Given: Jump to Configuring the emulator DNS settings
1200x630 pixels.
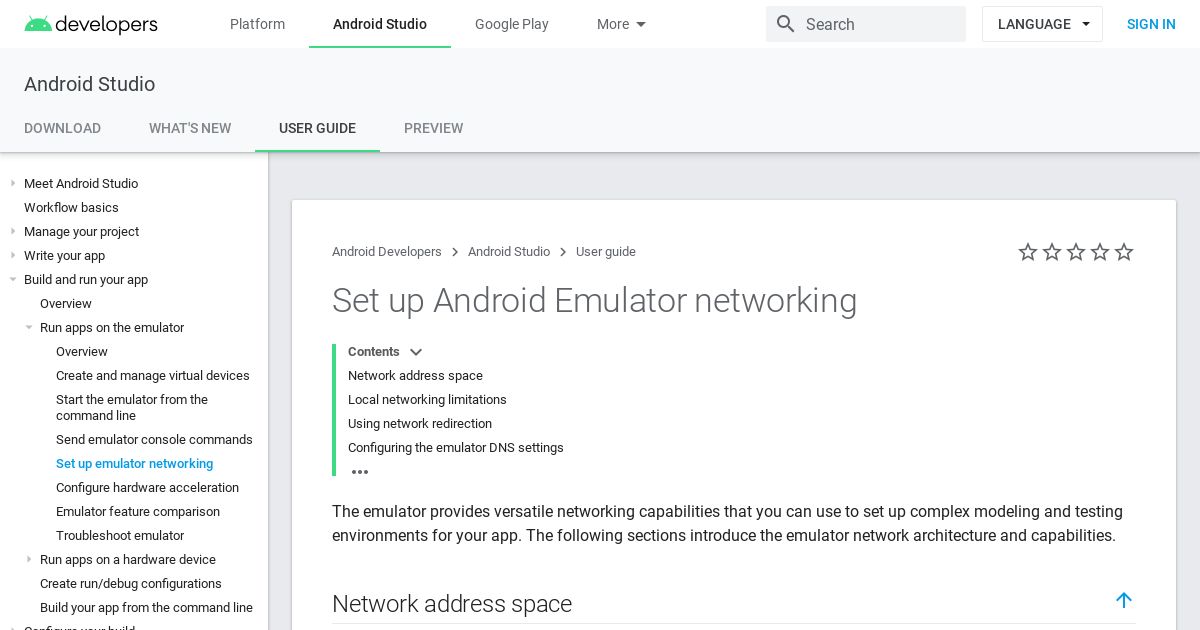Looking at the screenshot, I should 456,448.
